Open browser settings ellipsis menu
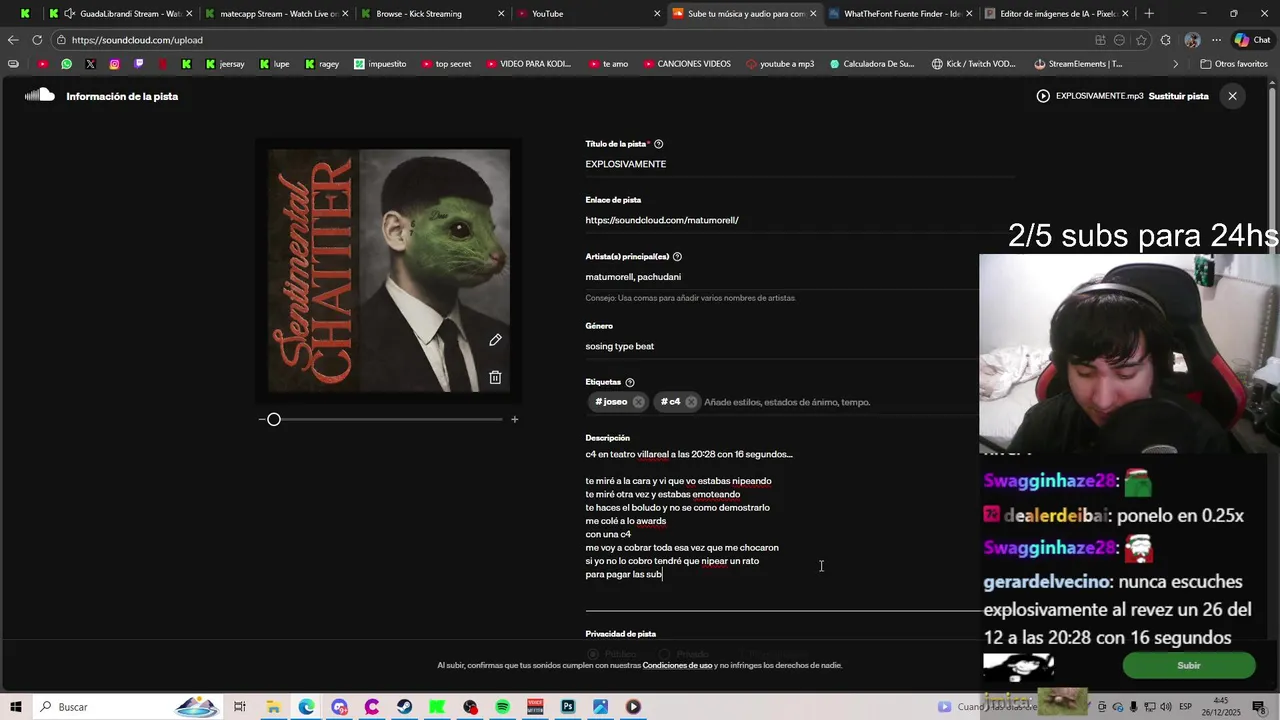The height and width of the screenshot is (720, 1280). (x=1216, y=40)
